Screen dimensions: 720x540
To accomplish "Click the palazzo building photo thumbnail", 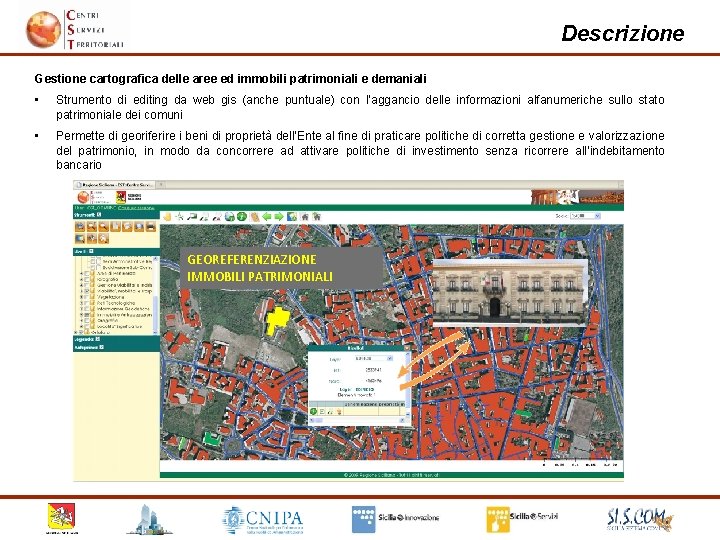I will pos(510,292).
